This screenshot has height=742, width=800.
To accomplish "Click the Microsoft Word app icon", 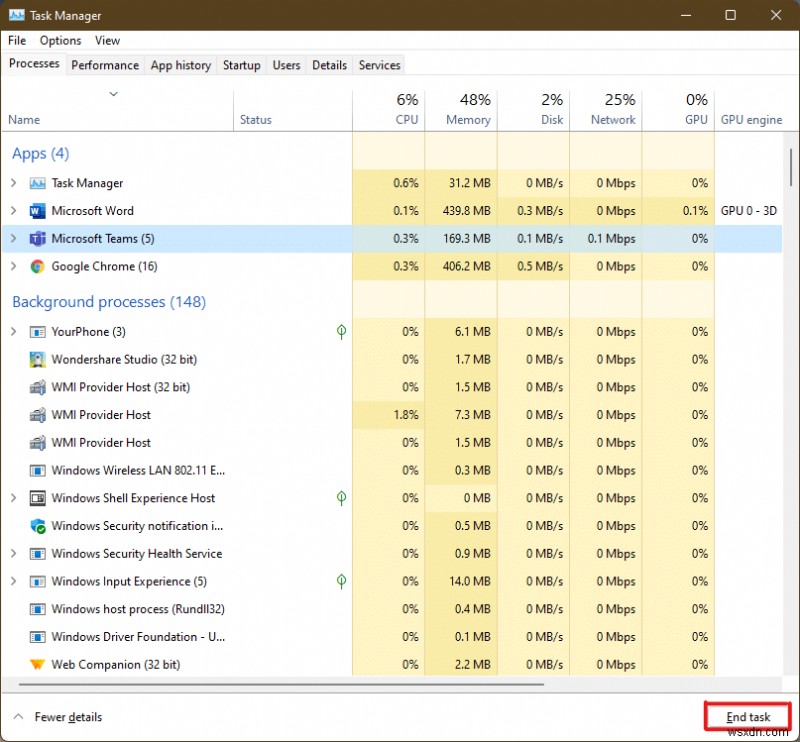I will pyautogui.click(x=38, y=211).
